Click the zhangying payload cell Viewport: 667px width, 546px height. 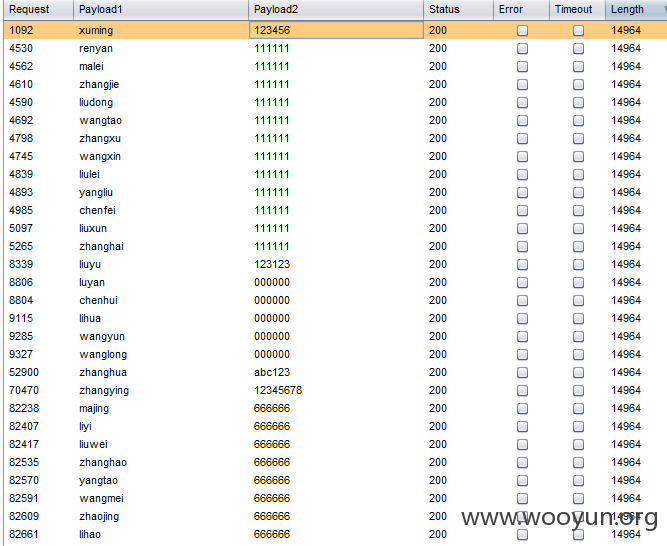point(104,390)
